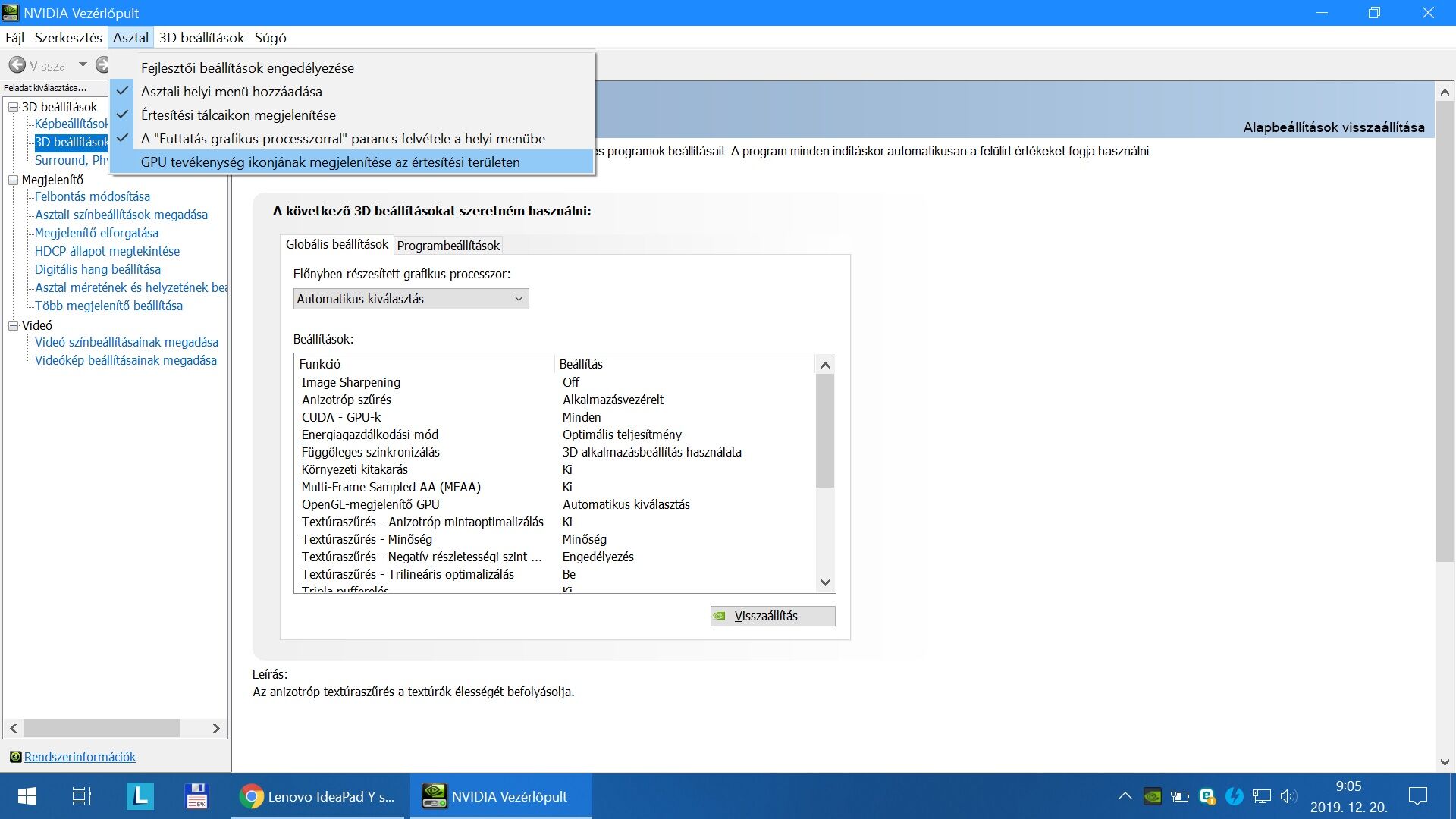Select the Image Sharpening row
This screenshot has width=1456, height=819.
(554, 382)
